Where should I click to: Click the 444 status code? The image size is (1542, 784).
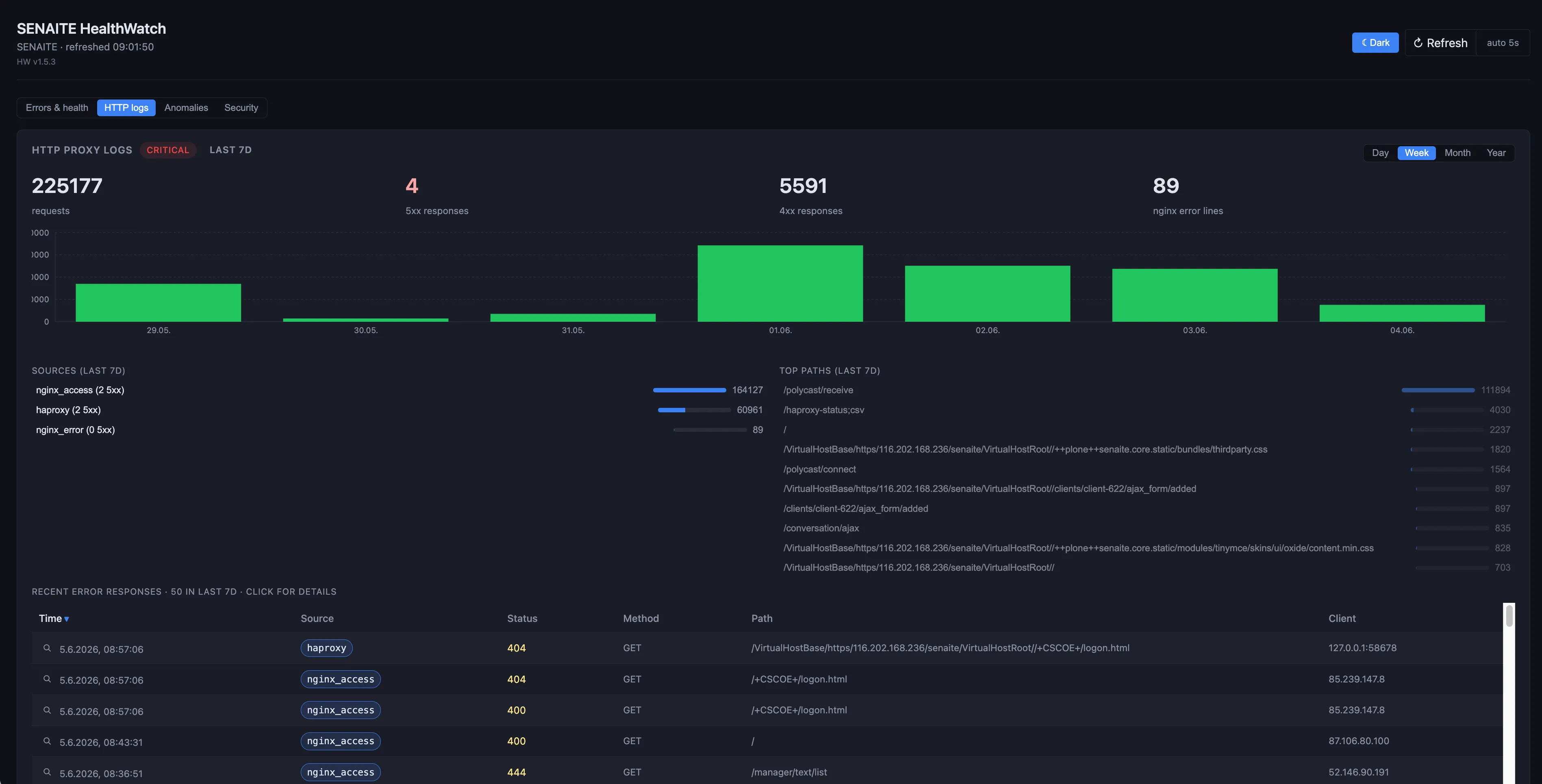click(516, 772)
